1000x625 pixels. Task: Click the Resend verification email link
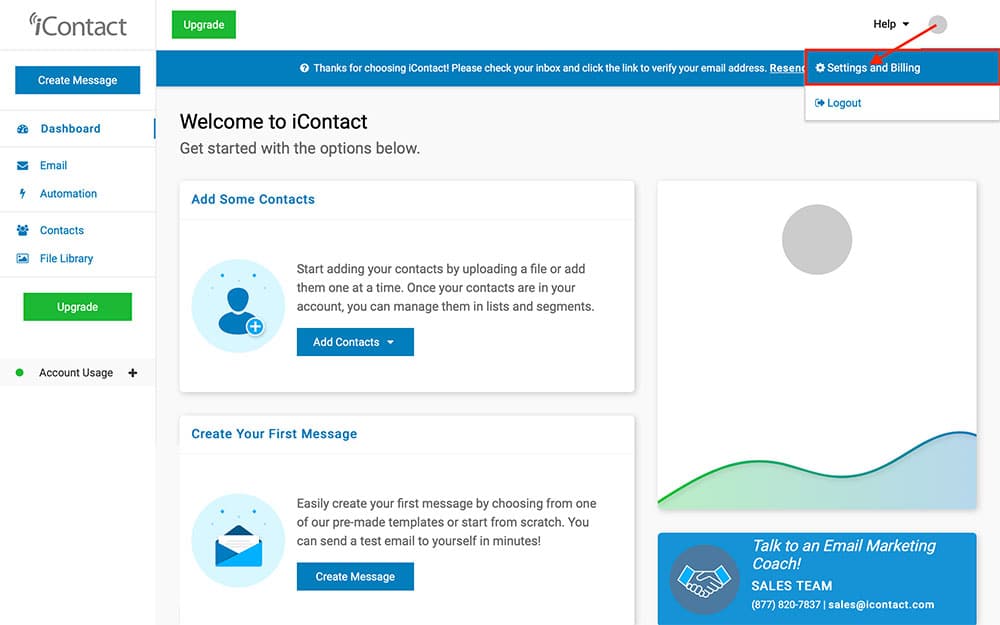coord(787,68)
